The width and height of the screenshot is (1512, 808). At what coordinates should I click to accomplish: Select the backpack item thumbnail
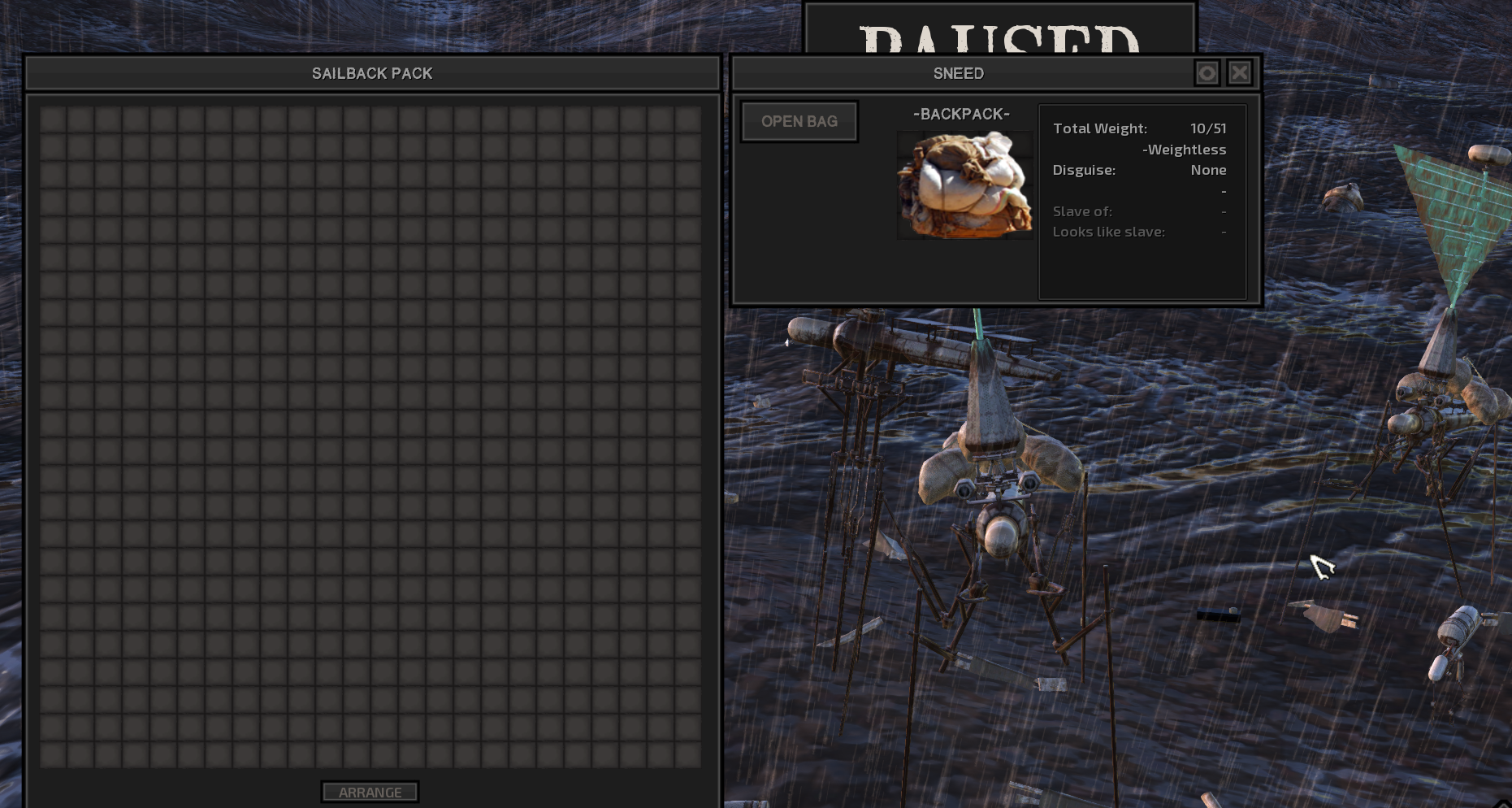tap(964, 185)
